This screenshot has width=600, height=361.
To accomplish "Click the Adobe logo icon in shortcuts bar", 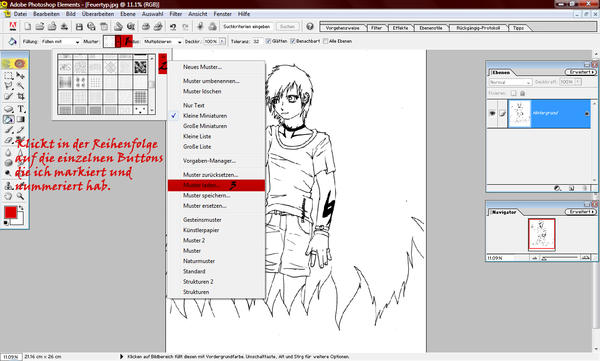I will [13, 26].
